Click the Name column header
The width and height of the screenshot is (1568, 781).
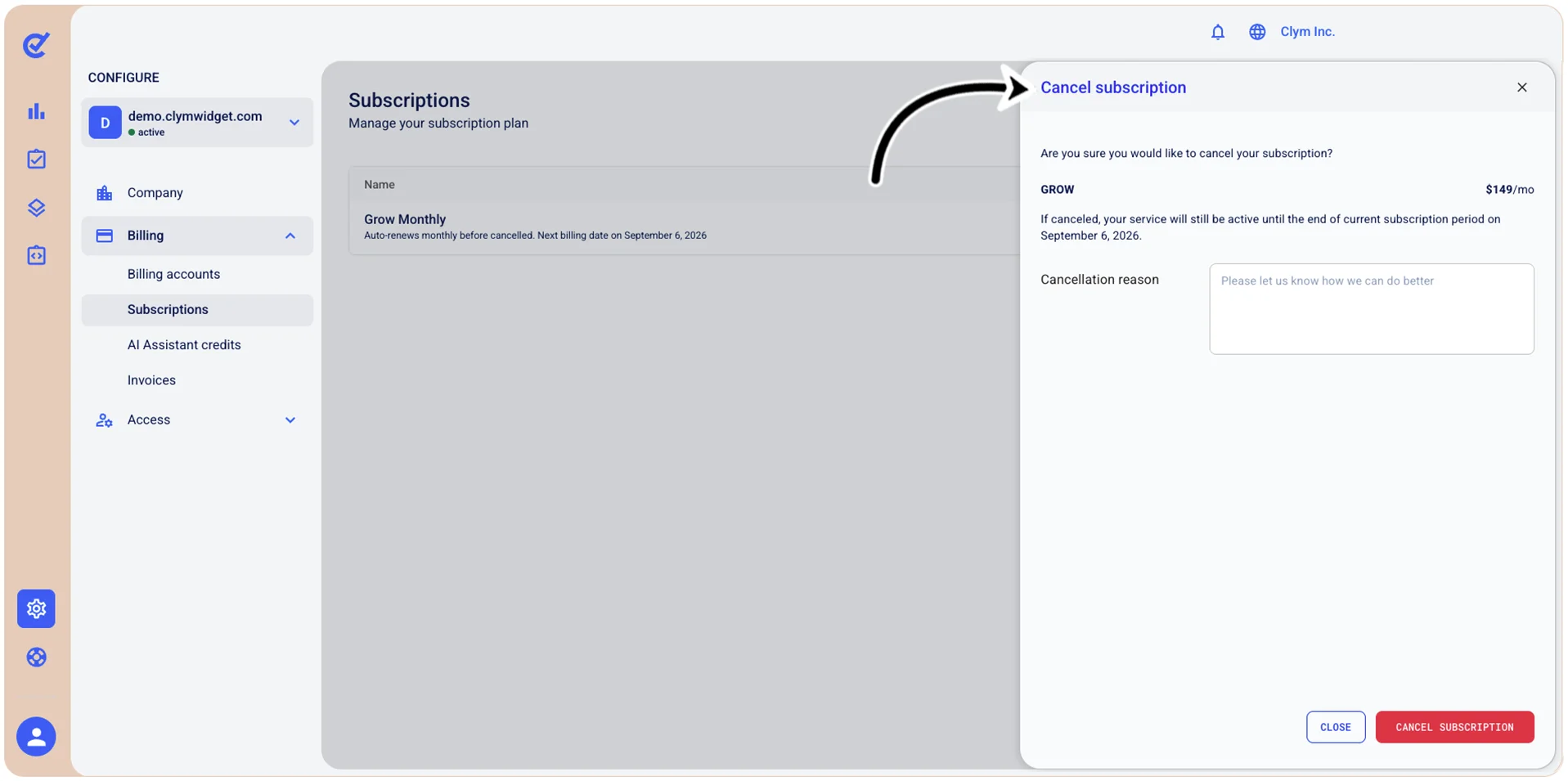pyautogui.click(x=380, y=185)
